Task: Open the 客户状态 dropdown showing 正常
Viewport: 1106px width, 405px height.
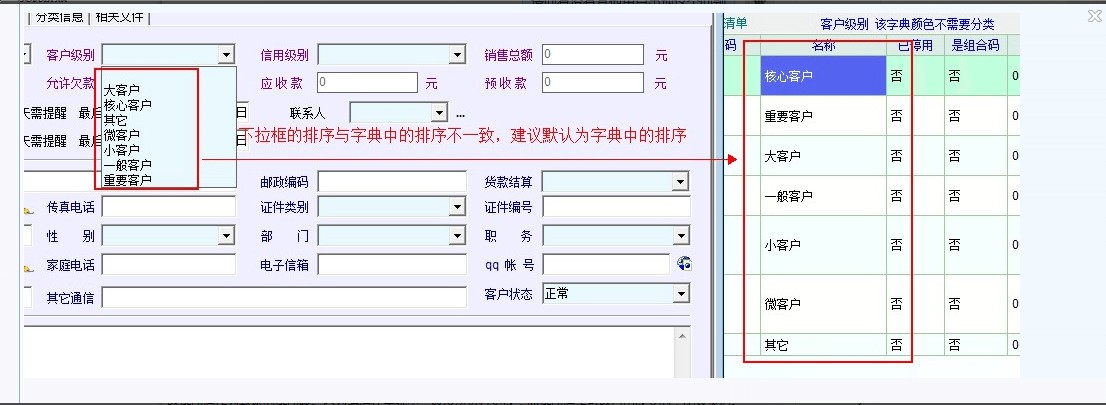Action: pyautogui.click(x=680, y=294)
